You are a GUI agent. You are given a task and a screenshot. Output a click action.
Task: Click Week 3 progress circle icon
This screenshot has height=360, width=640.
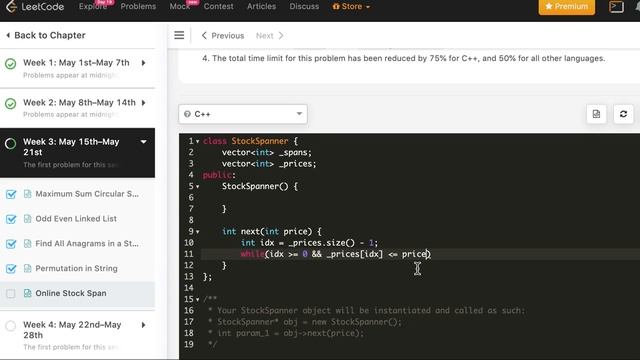tap(11, 144)
